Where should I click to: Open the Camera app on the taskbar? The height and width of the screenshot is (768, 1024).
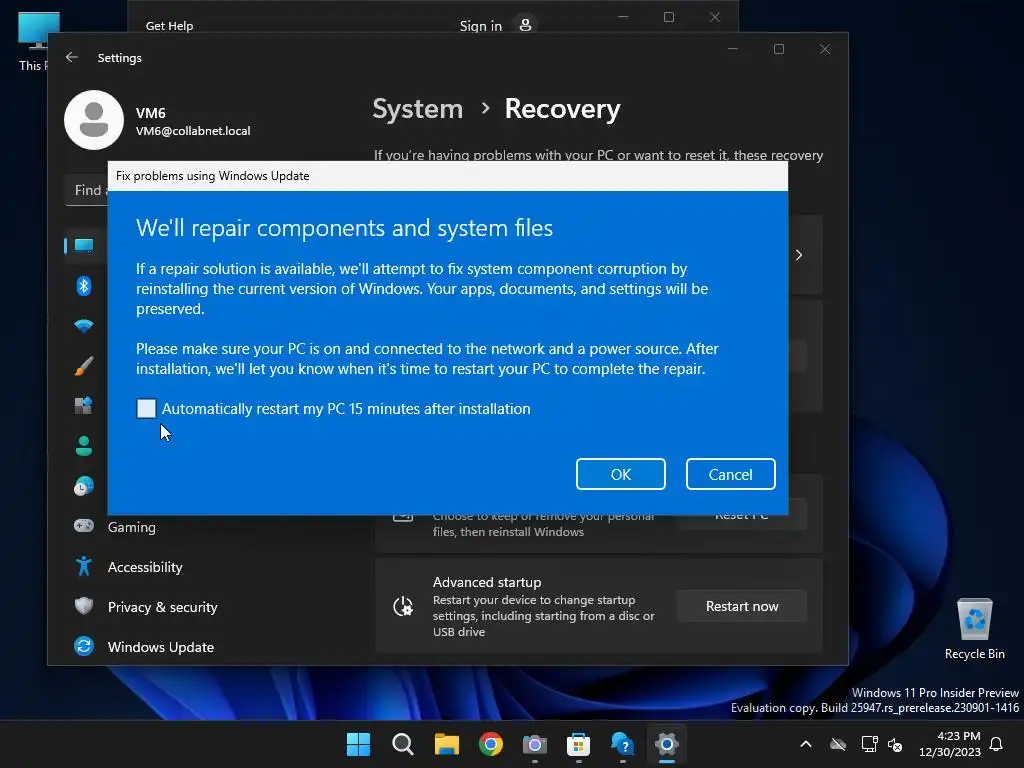pos(534,744)
